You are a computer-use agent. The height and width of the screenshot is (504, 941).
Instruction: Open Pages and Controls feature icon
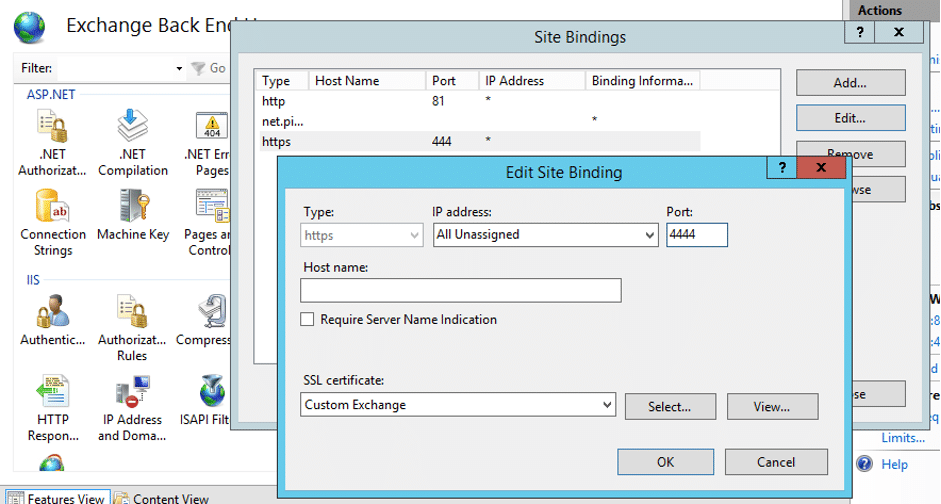(x=212, y=206)
